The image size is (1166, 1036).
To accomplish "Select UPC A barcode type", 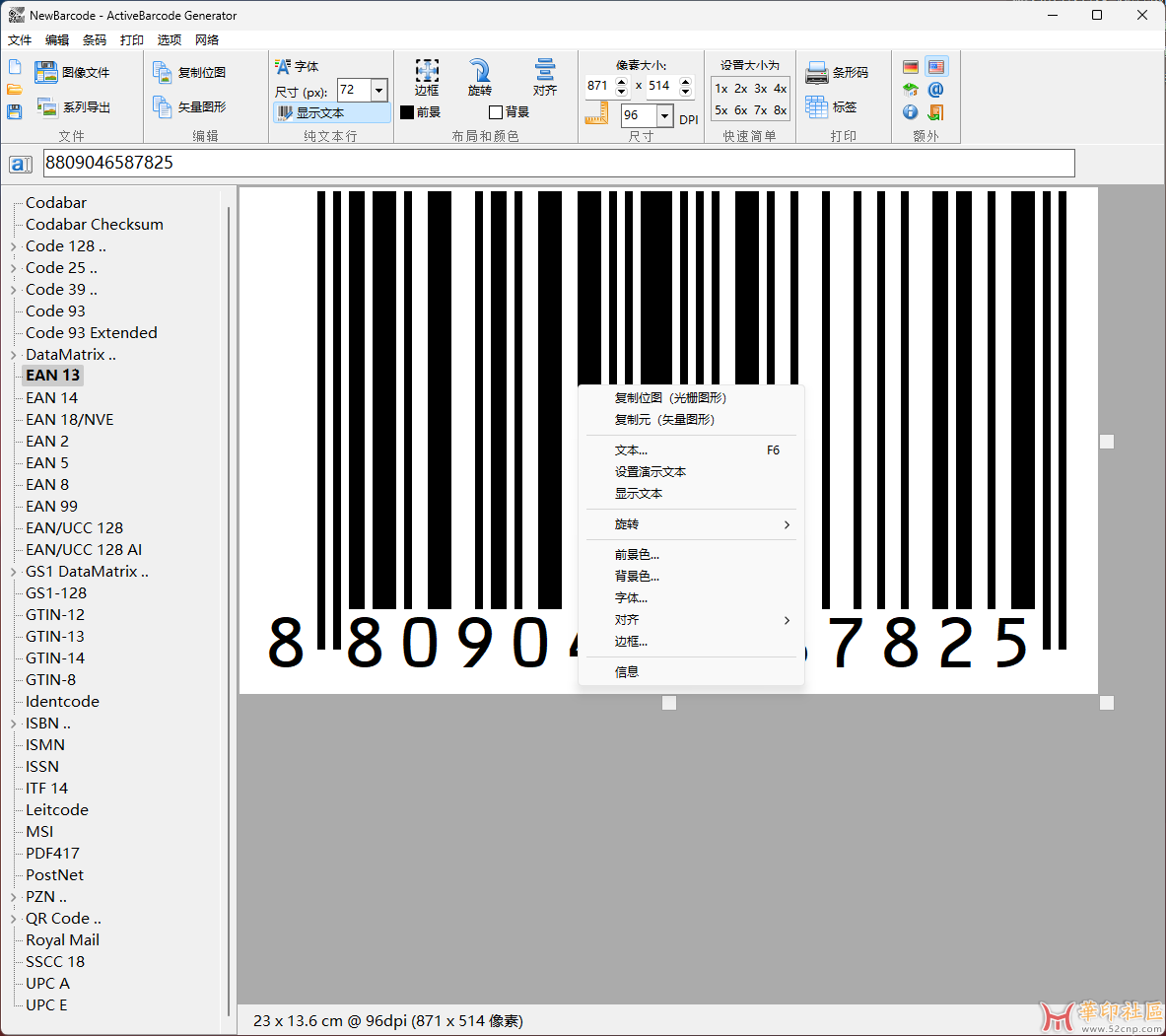I will pyautogui.click(x=47, y=984).
